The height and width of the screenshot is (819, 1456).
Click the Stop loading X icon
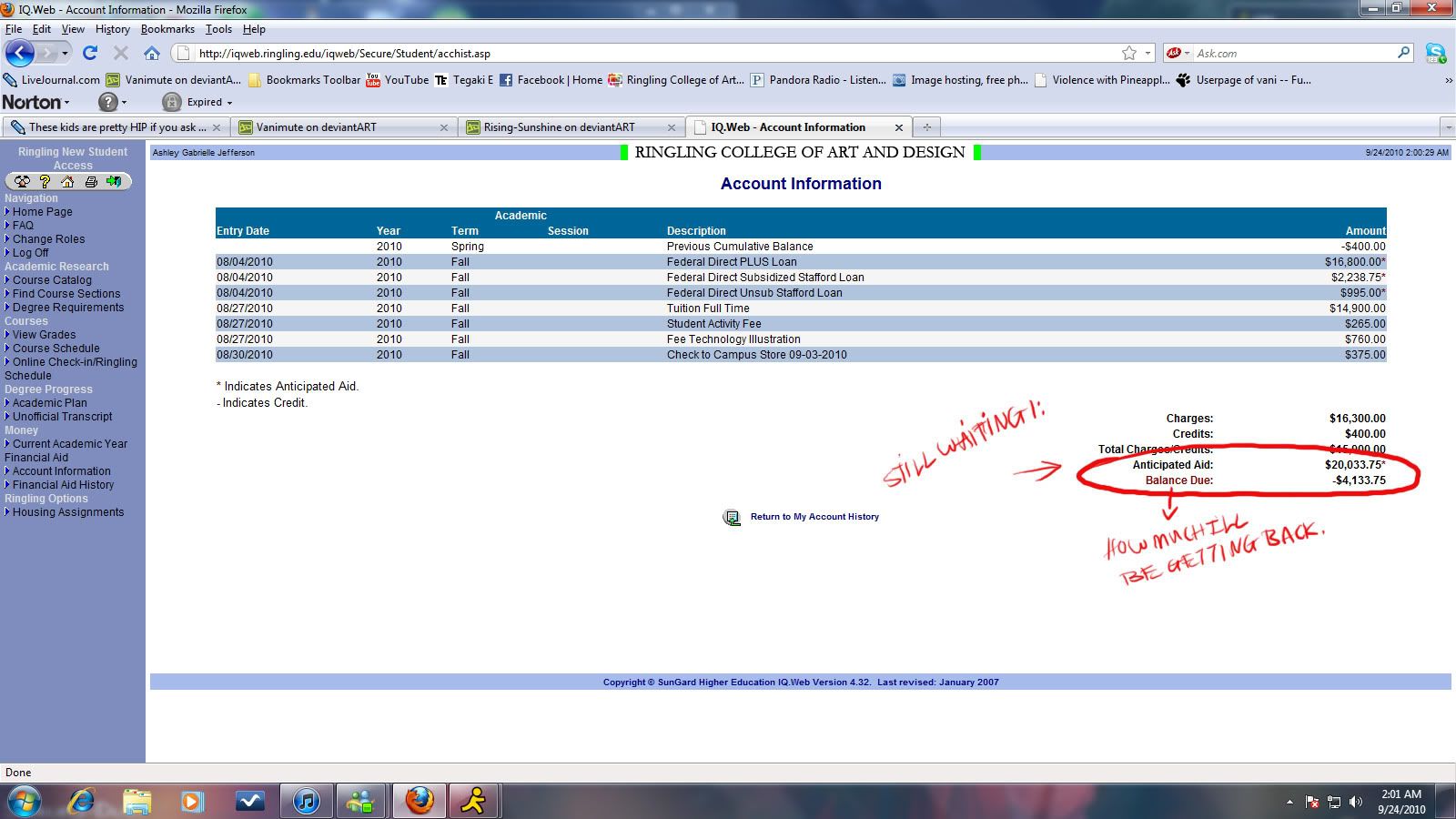point(121,53)
